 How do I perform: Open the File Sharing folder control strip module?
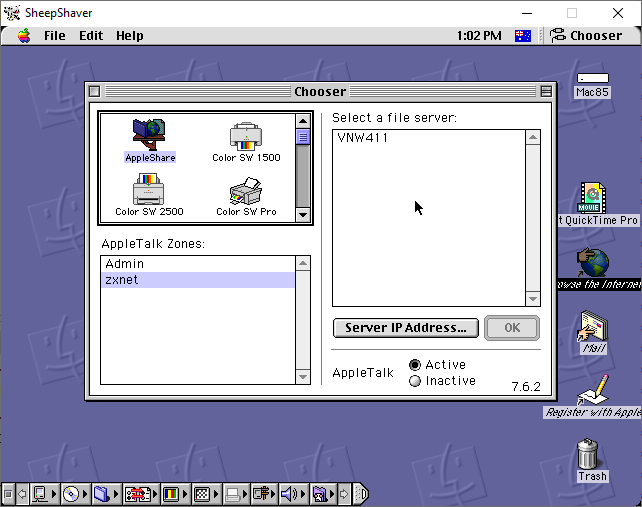click(106, 494)
